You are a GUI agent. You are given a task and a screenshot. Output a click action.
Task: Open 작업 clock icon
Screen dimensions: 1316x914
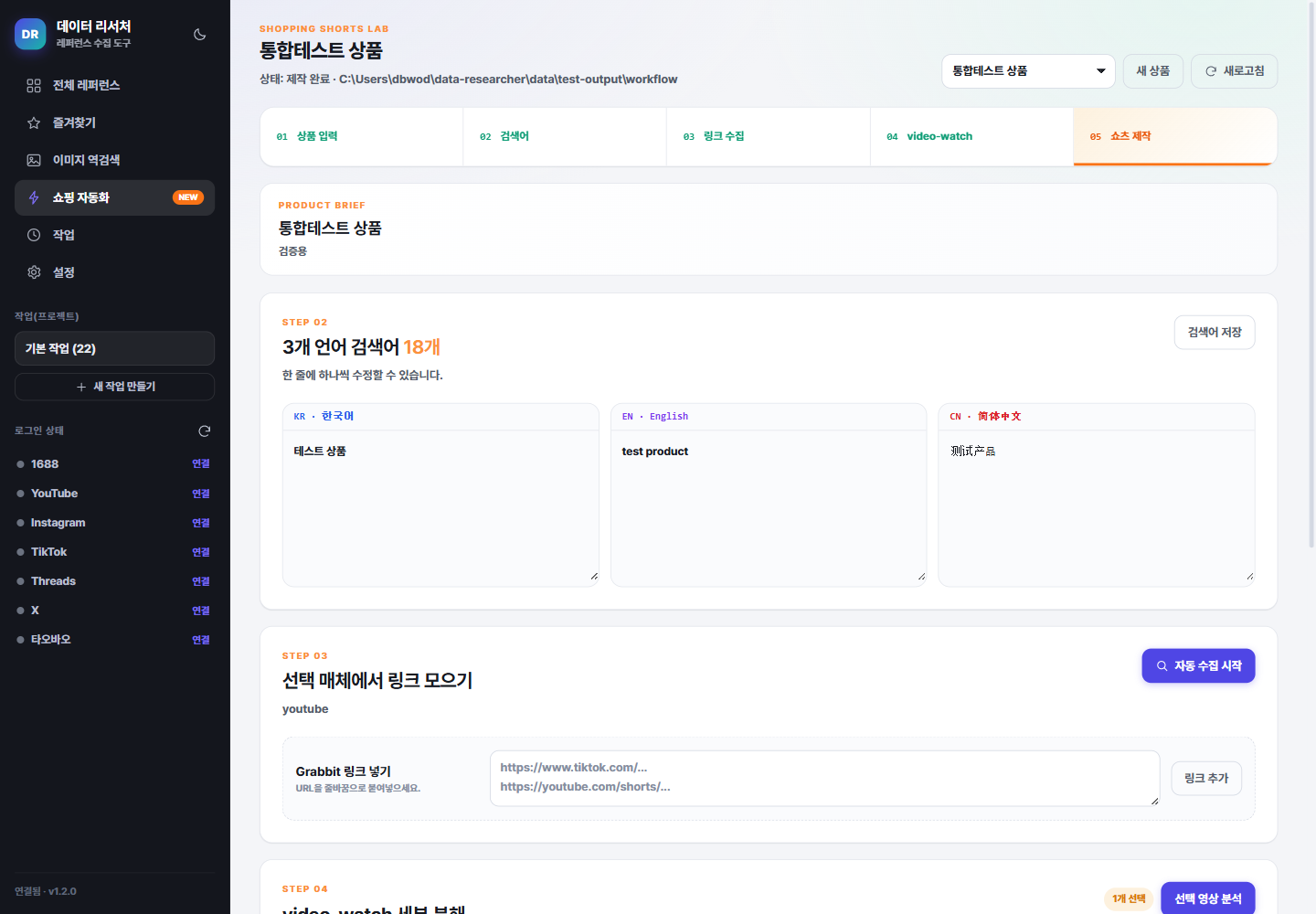[x=34, y=235]
